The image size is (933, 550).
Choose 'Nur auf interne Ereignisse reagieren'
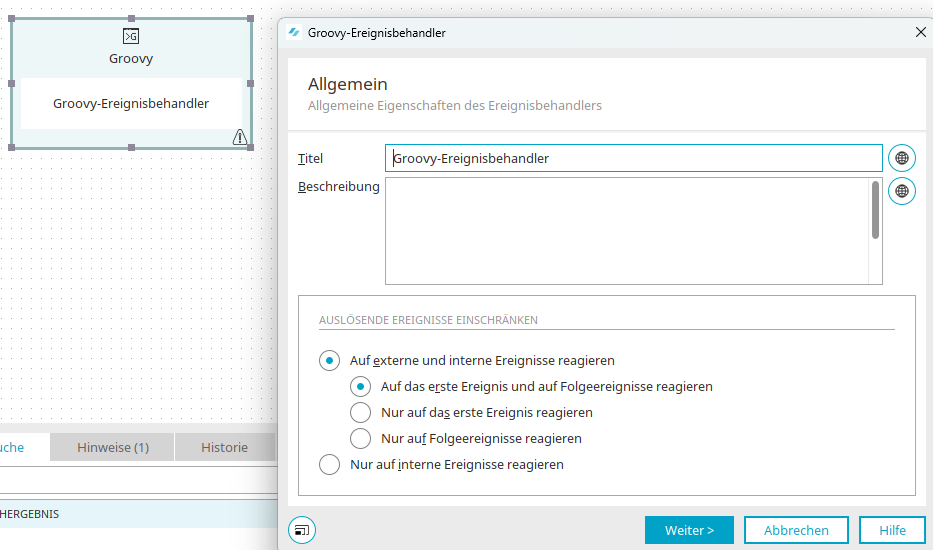[329, 464]
